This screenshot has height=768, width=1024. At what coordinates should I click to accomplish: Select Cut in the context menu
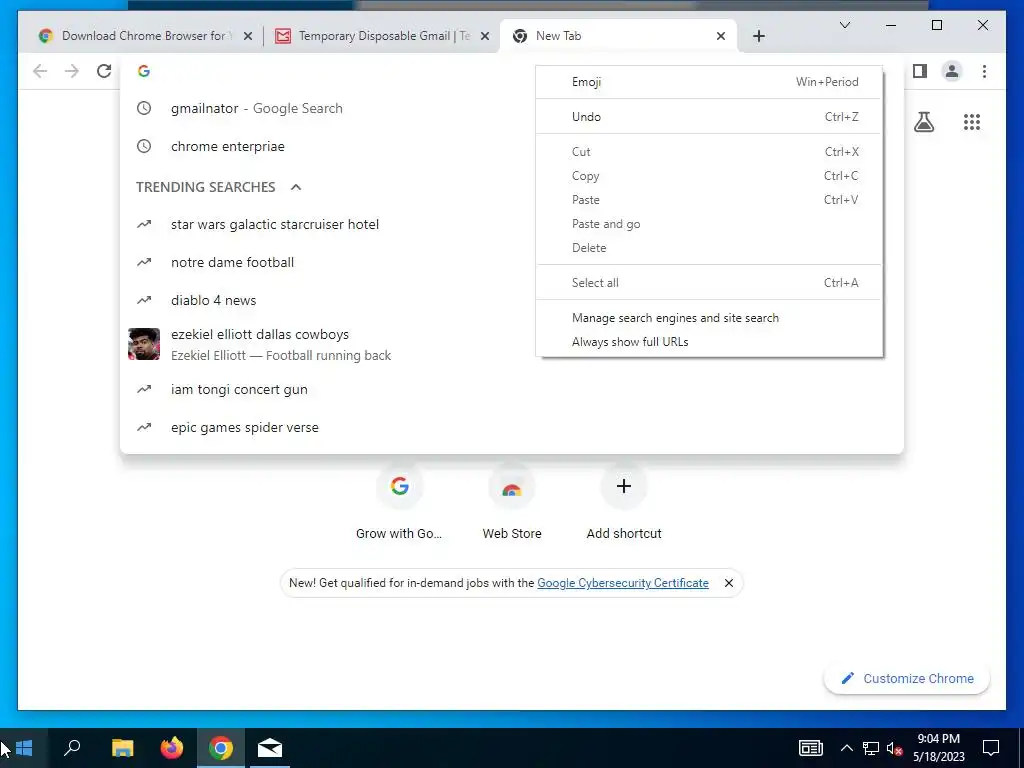pyautogui.click(x=709, y=152)
